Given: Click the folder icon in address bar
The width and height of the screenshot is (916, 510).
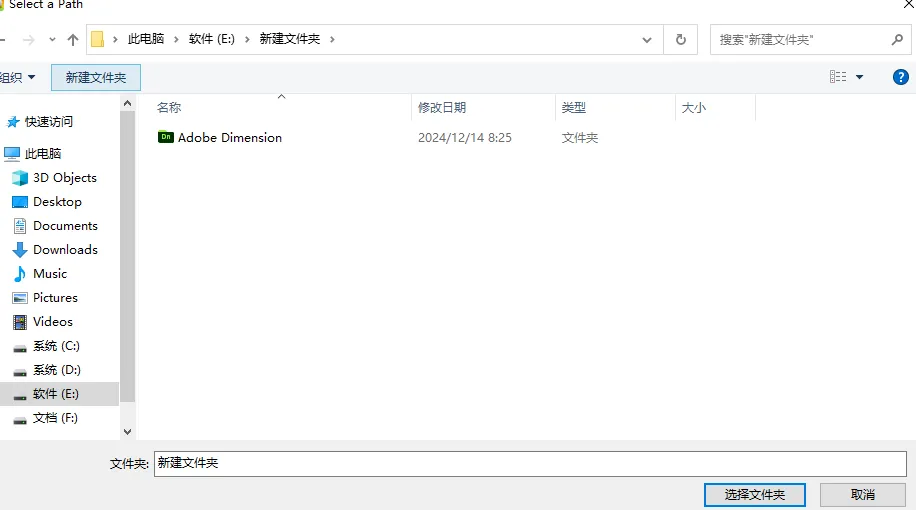Looking at the screenshot, I should pyautogui.click(x=98, y=39).
